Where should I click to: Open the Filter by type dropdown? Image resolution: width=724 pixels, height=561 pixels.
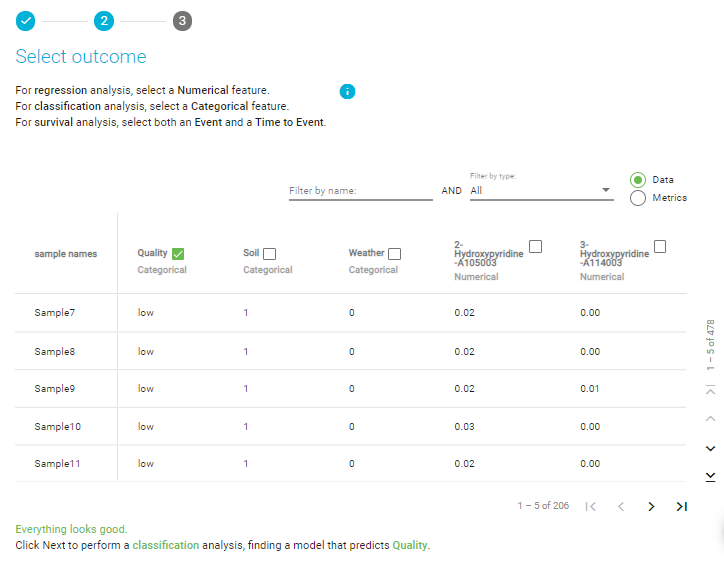(x=542, y=190)
